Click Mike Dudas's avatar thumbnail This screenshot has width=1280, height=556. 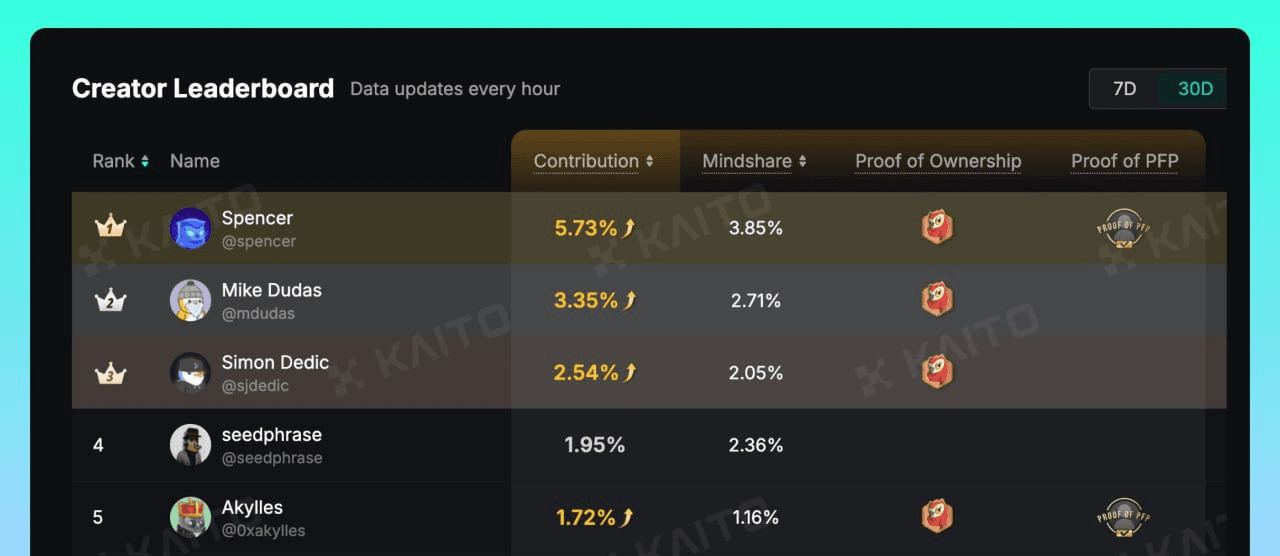[x=190, y=300]
